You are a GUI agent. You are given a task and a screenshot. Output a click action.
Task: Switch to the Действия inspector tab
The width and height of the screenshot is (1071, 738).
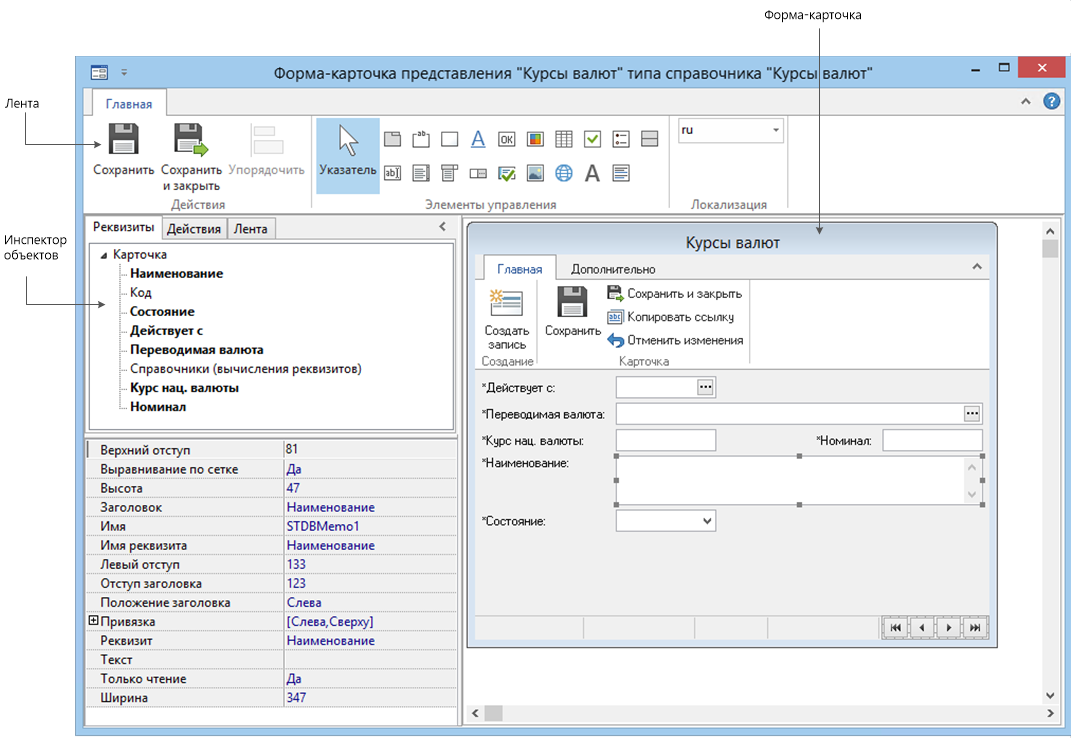pos(194,229)
